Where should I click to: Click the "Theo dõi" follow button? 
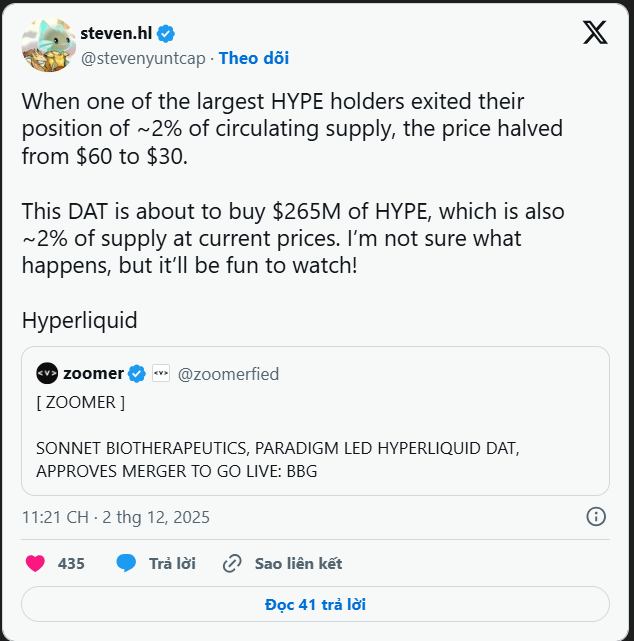tap(254, 58)
